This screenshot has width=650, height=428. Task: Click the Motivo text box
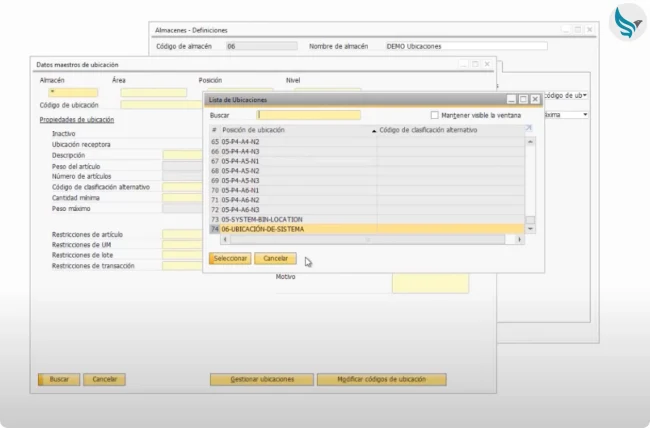(430, 283)
